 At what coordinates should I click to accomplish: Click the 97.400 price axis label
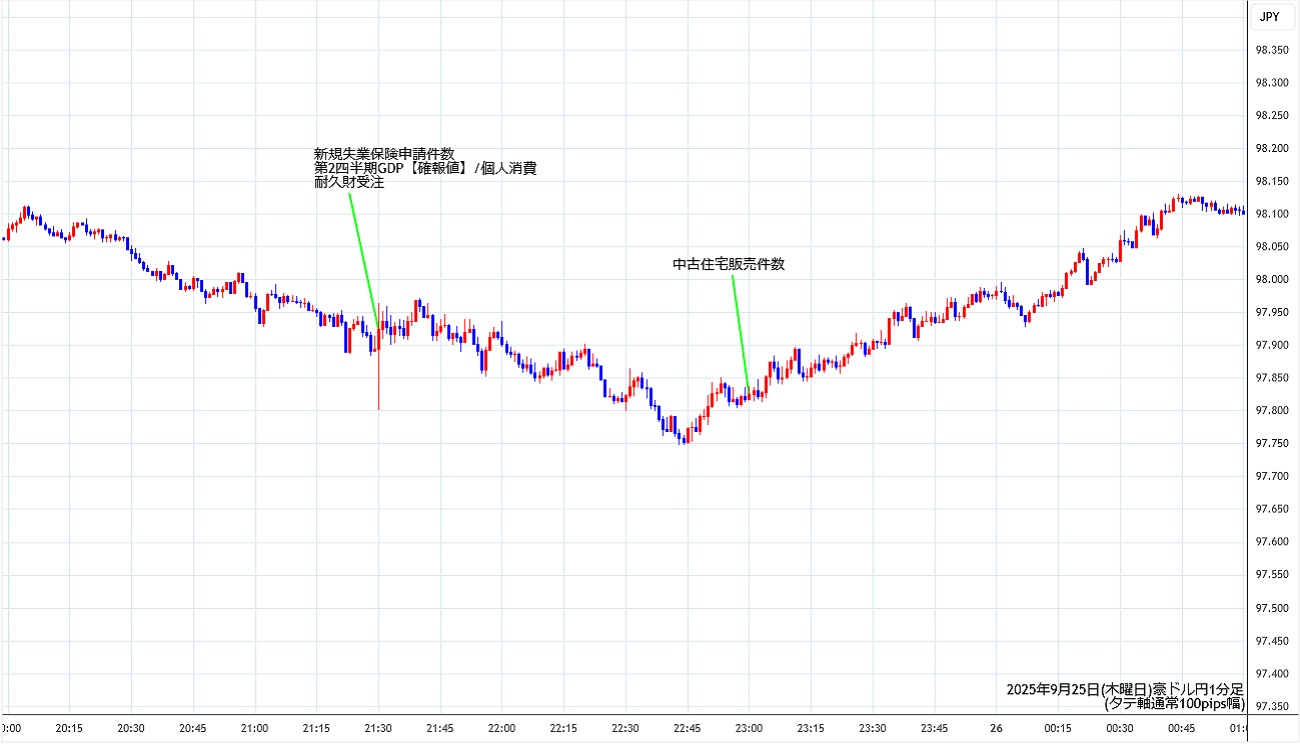[x=1272, y=674]
